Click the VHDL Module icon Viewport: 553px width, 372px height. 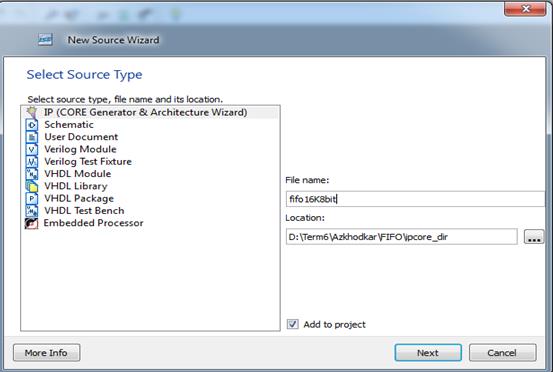(32, 174)
